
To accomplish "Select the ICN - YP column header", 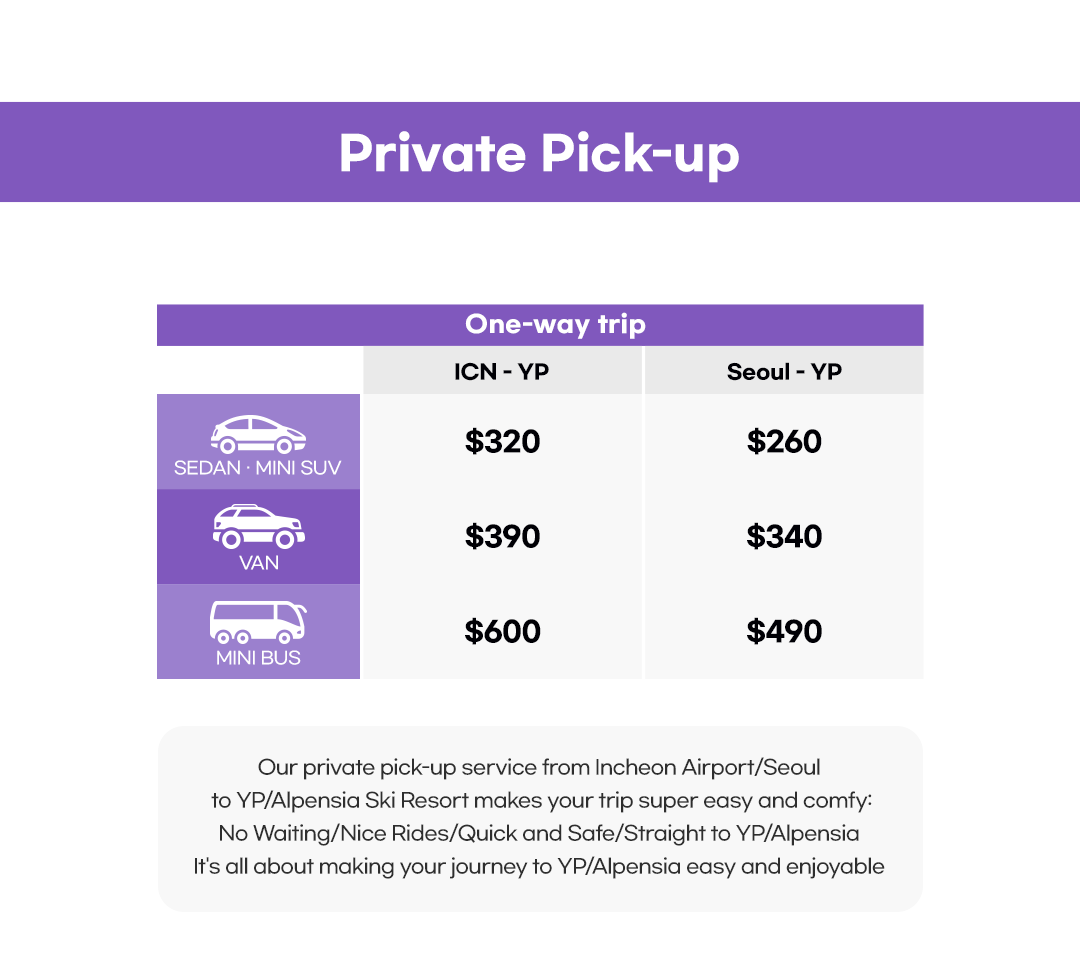I will tap(501, 372).
